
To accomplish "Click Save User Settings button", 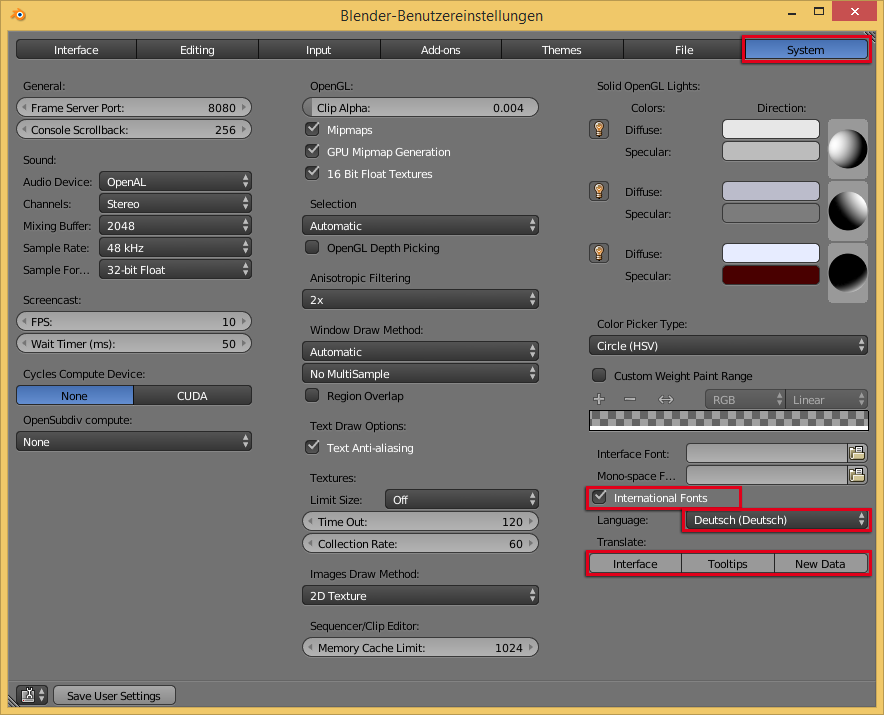I will [114, 696].
